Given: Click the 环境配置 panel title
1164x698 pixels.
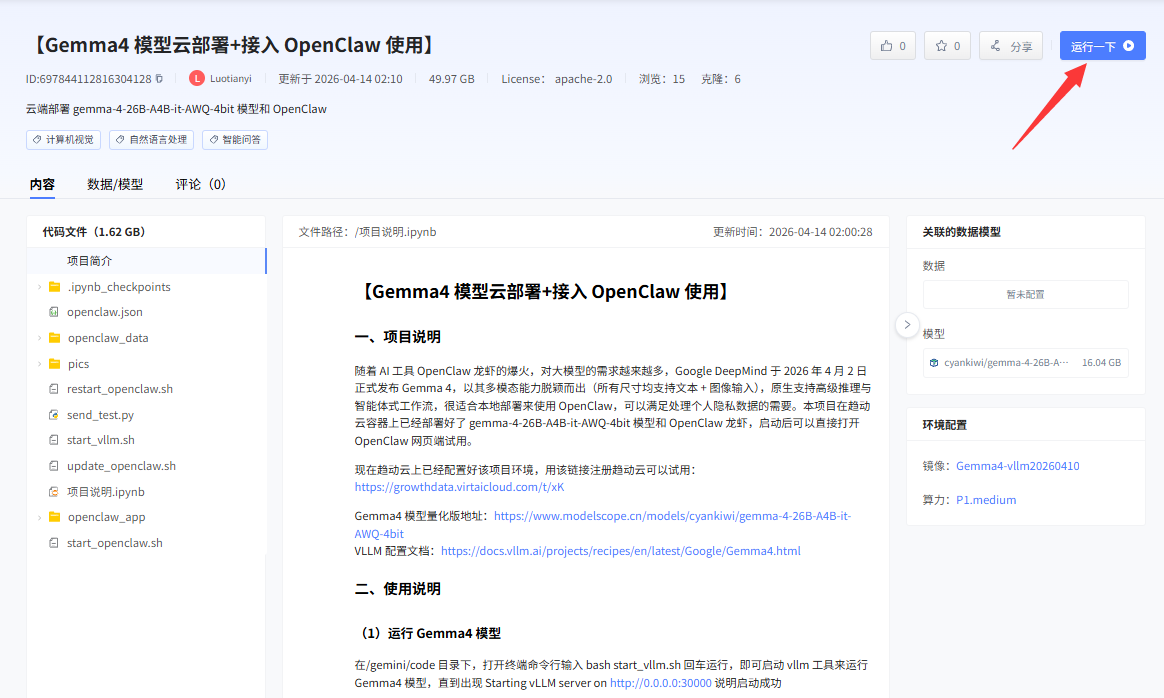Looking at the screenshot, I should pyautogui.click(x=944, y=425).
